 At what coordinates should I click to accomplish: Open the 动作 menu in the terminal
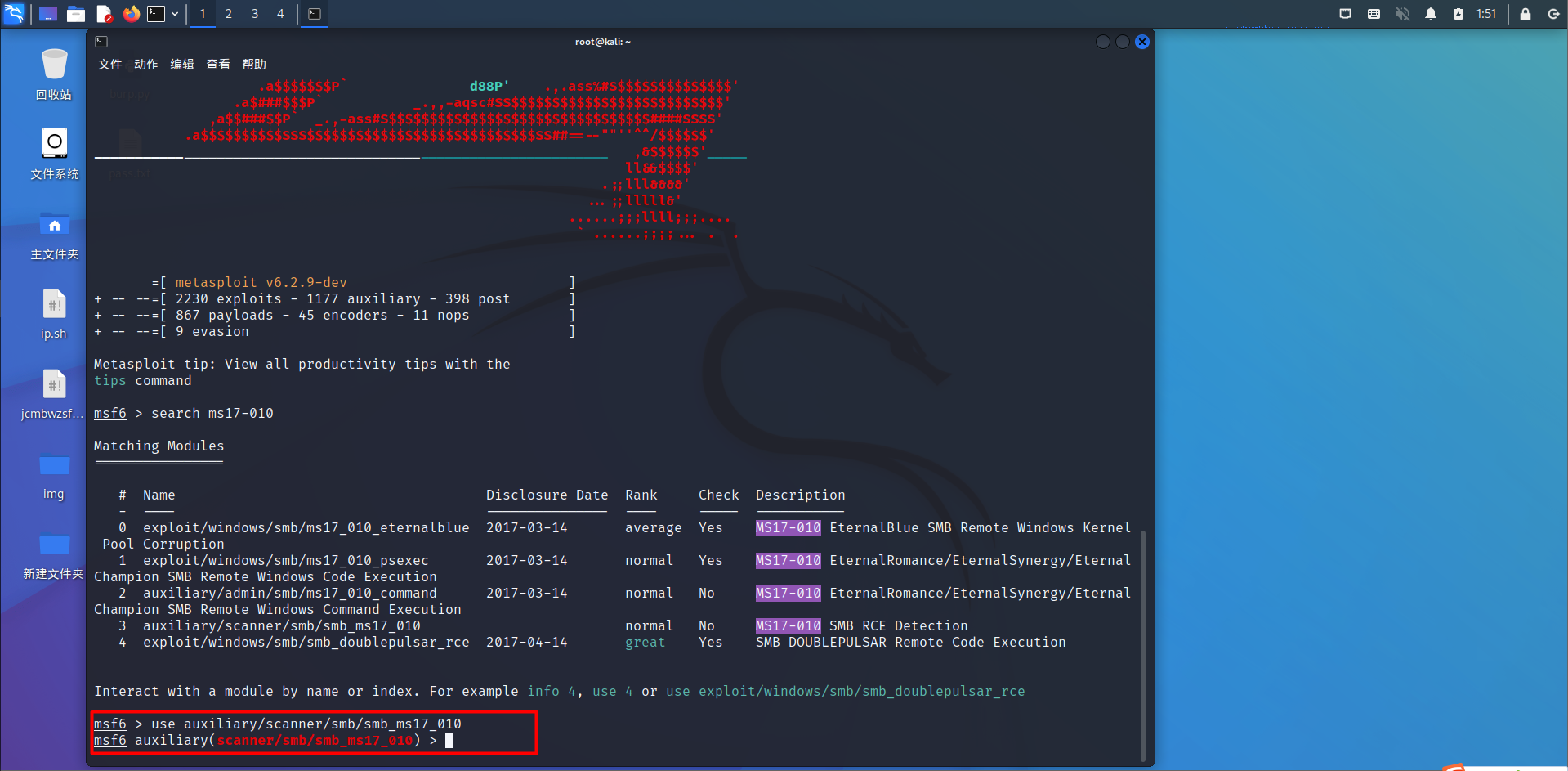coord(146,65)
